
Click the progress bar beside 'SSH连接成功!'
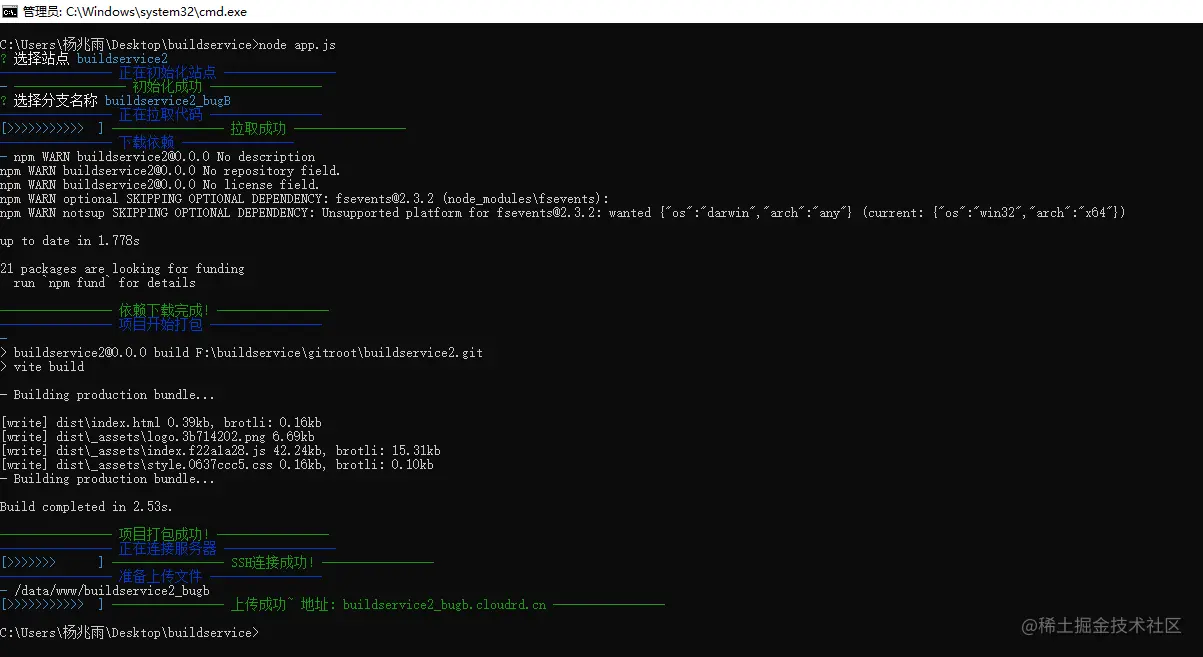click(52, 563)
